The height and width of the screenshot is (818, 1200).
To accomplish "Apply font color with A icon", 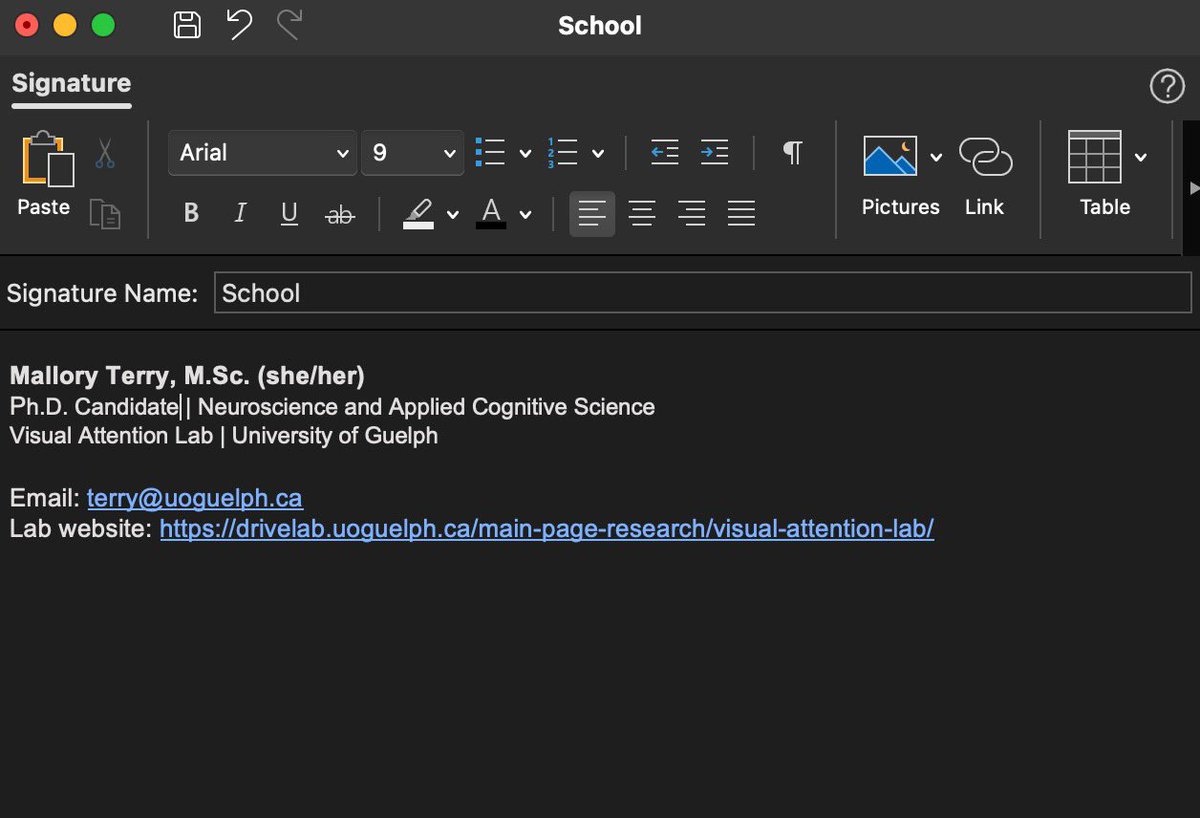I will (x=491, y=213).
